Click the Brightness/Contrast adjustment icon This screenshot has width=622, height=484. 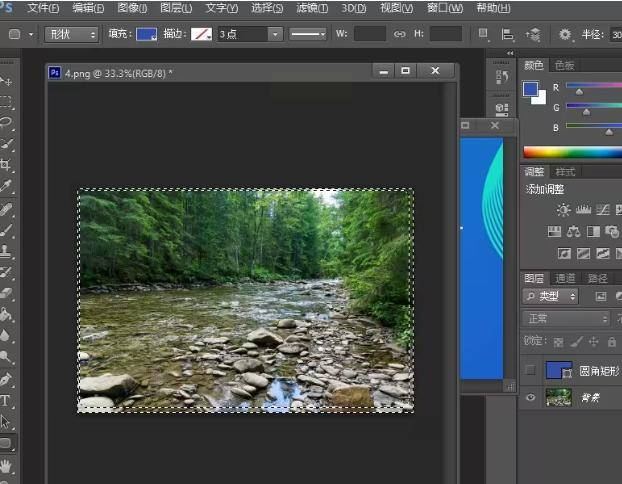563,210
